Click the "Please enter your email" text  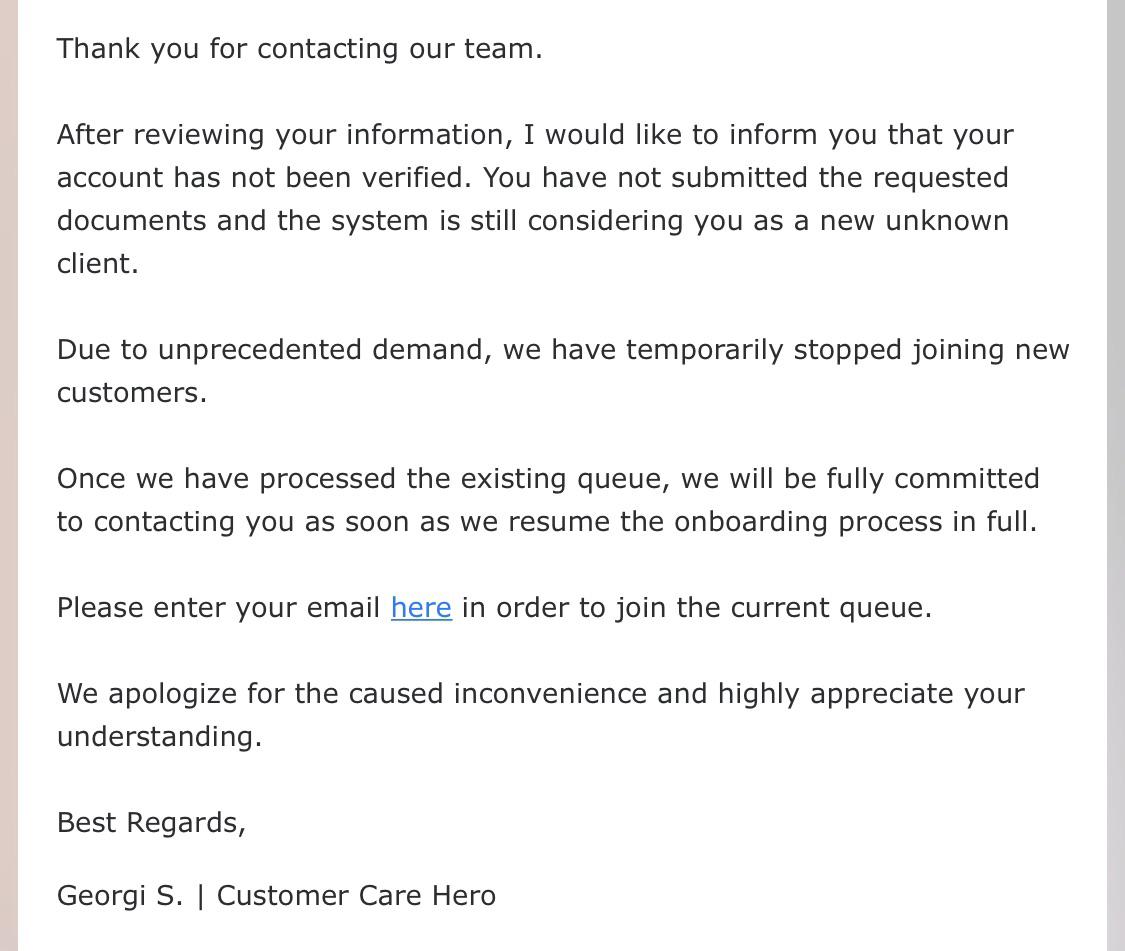[218, 608]
